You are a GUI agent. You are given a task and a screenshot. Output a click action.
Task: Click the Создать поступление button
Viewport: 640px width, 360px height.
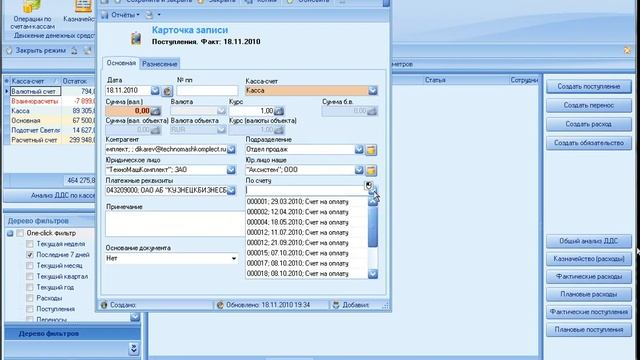click(x=589, y=87)
